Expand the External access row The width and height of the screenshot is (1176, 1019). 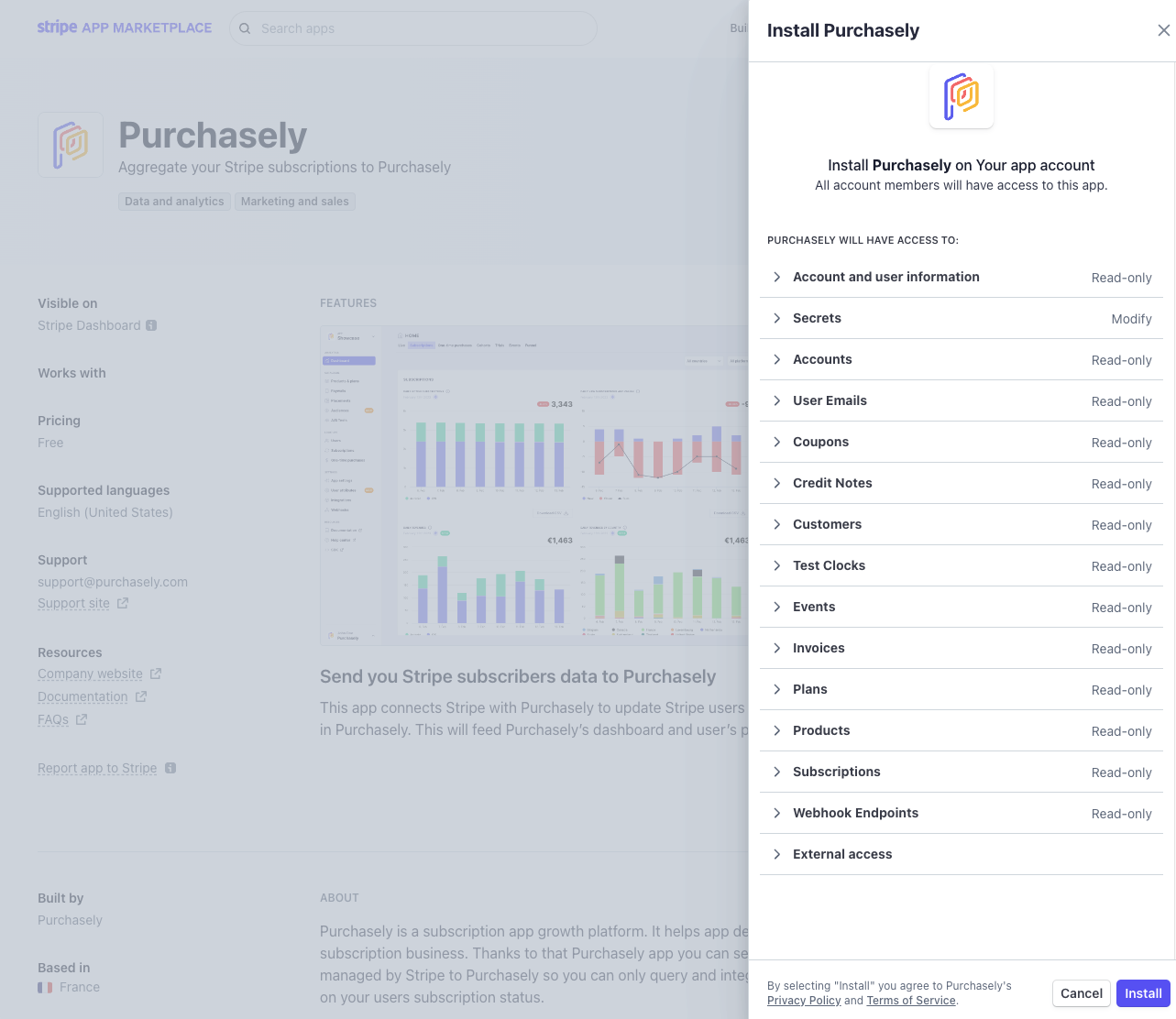pyautogui.click(x=961, y=854)
